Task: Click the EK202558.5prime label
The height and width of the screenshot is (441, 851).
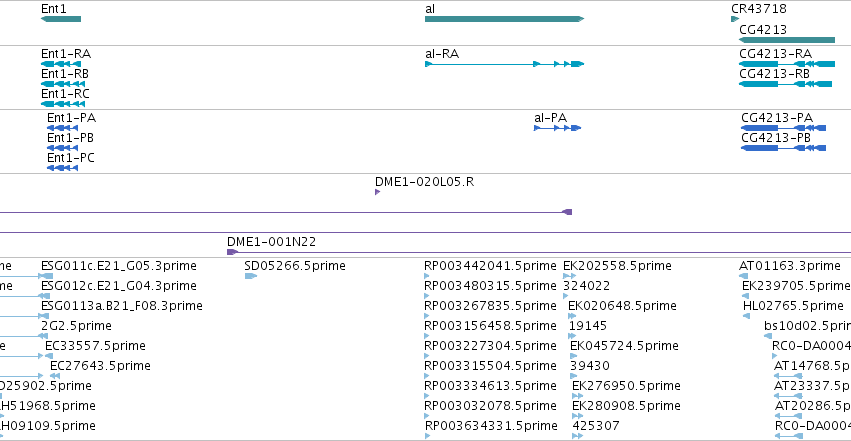Action: [618, 266]
